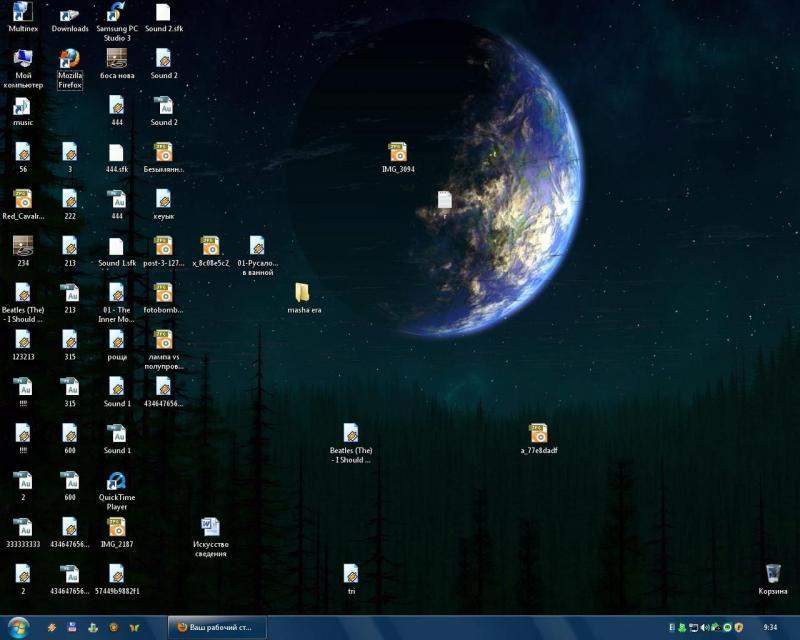
Task: Click the Sound 2.sfk file icon
Action: click(x=163, y=14)
